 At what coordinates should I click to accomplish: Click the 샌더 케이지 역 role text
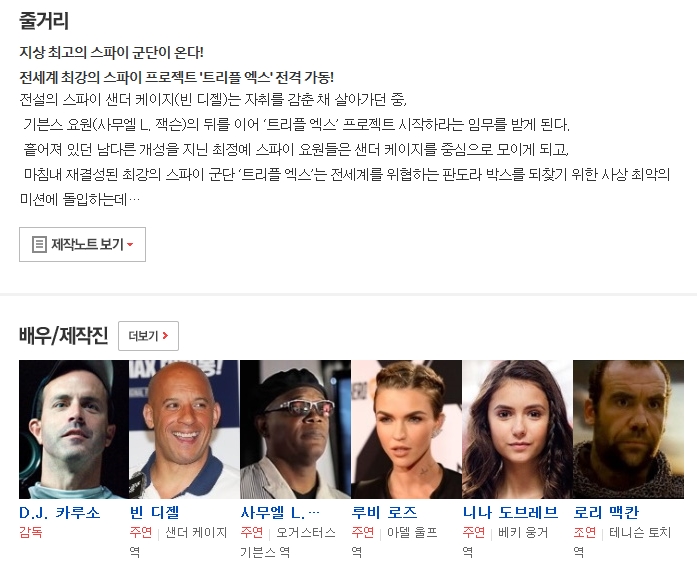tap(178, 542)
